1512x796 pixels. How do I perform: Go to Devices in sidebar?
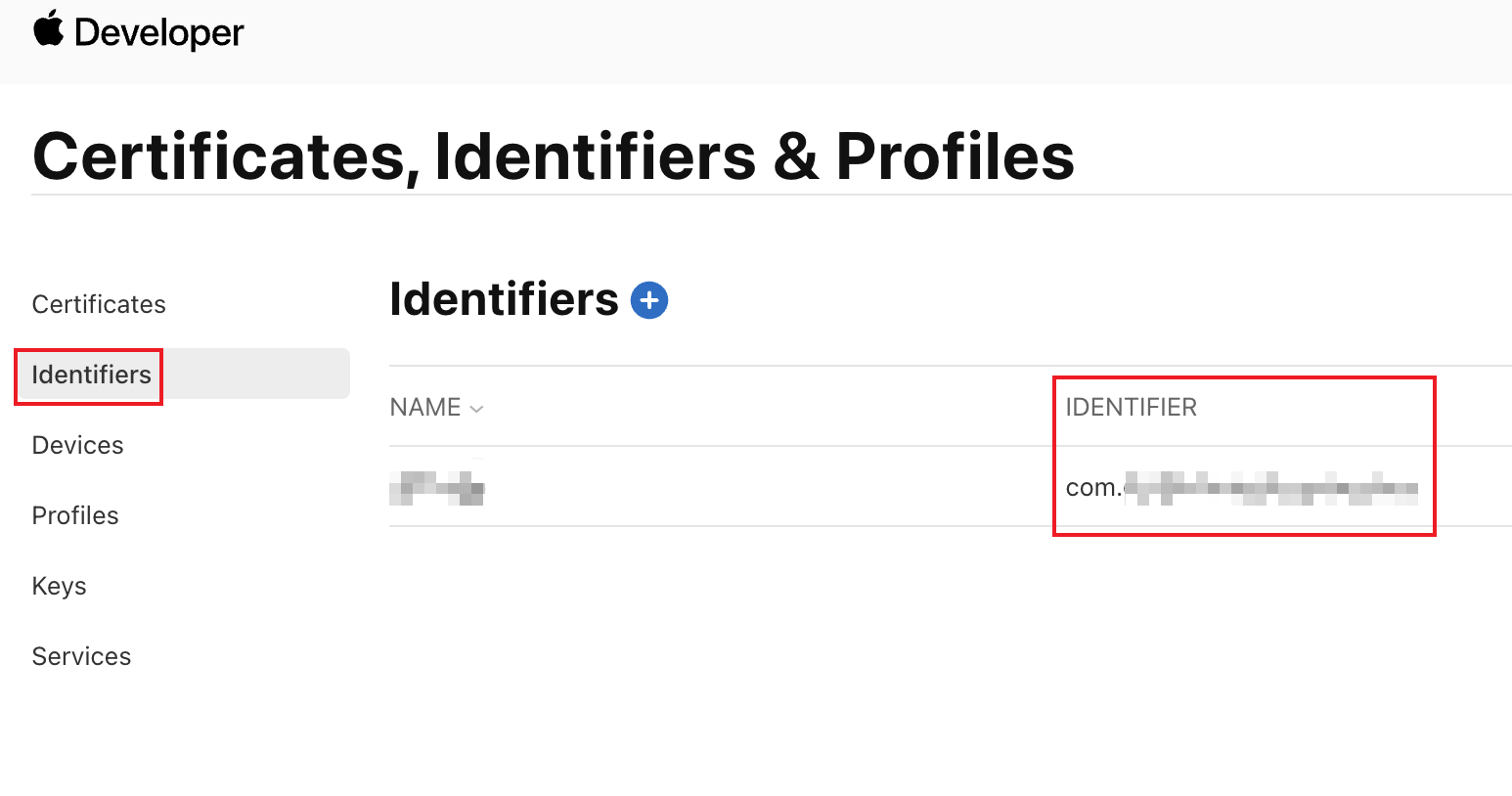pos(77,445)
